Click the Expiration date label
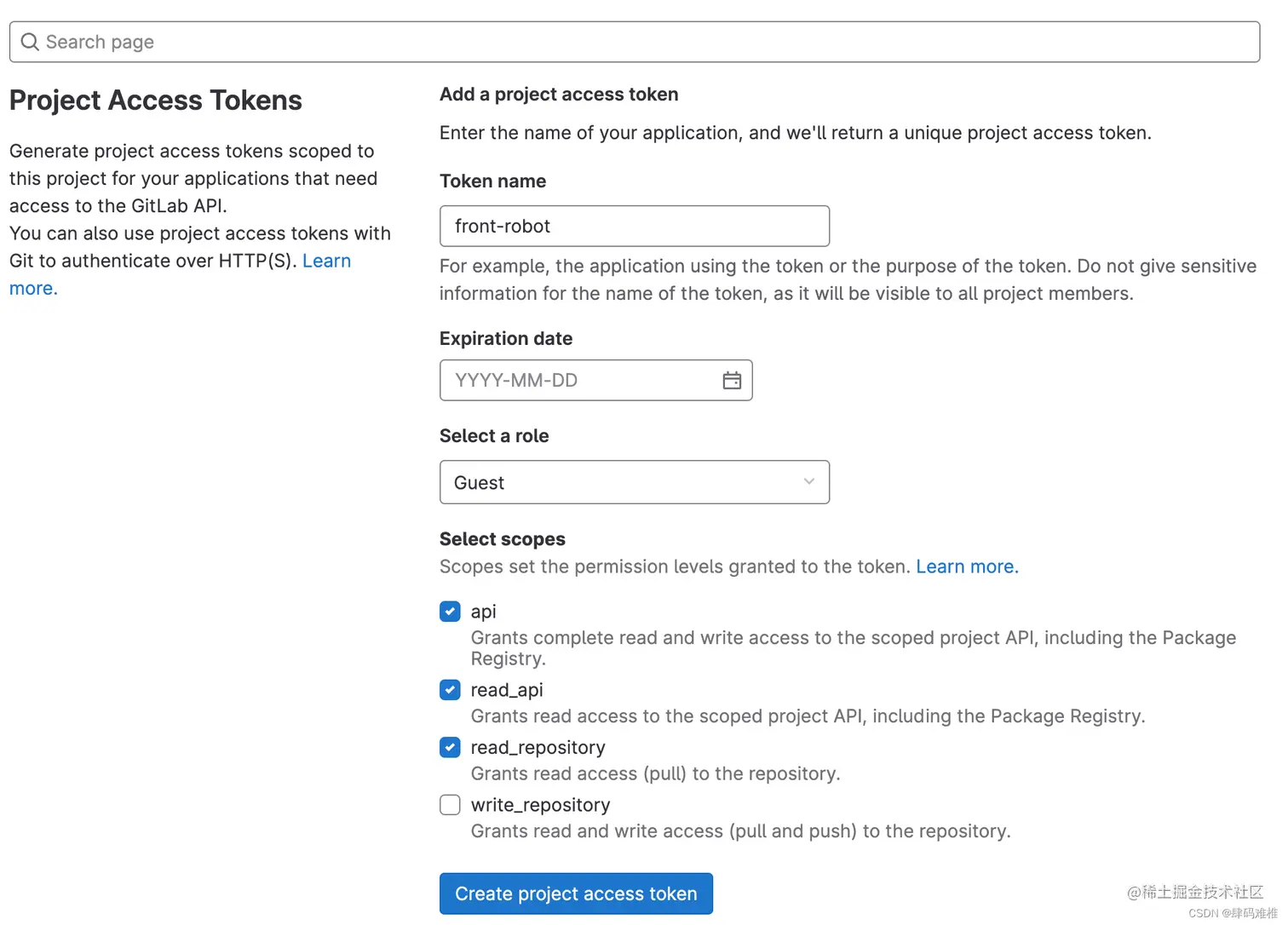 pyautogui.click(x=506, y=339)
